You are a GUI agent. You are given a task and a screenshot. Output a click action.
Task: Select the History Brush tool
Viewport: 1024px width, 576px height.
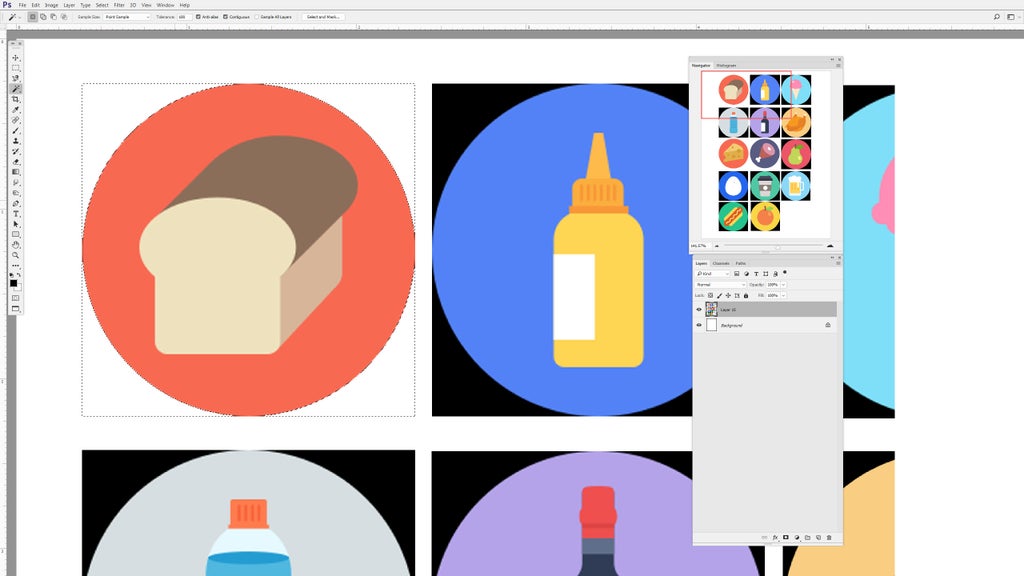point(16,152)
